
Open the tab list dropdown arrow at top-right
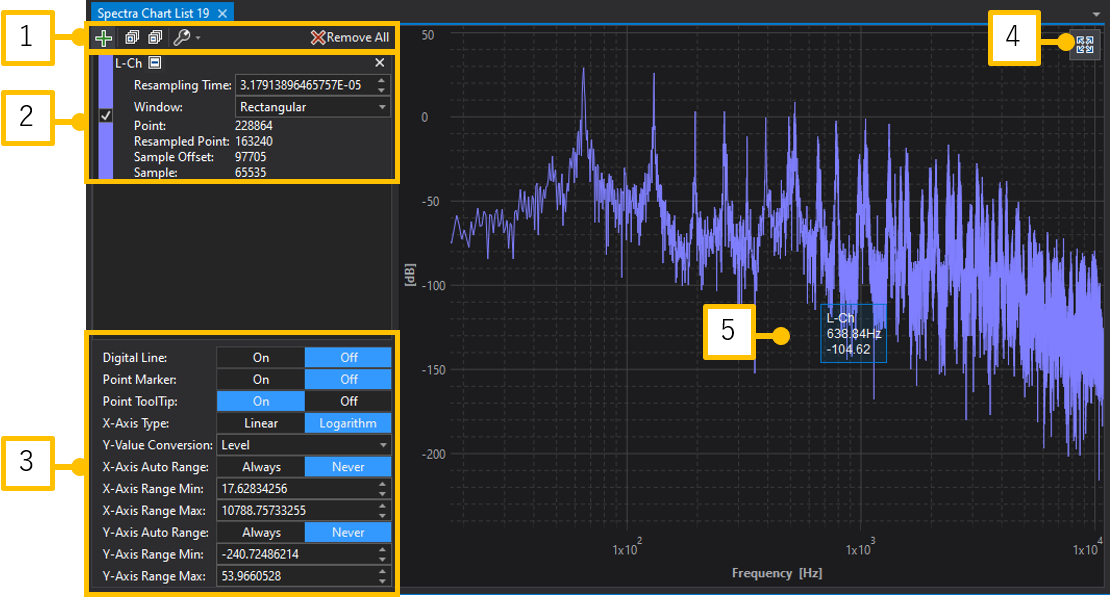(1097, 13)
